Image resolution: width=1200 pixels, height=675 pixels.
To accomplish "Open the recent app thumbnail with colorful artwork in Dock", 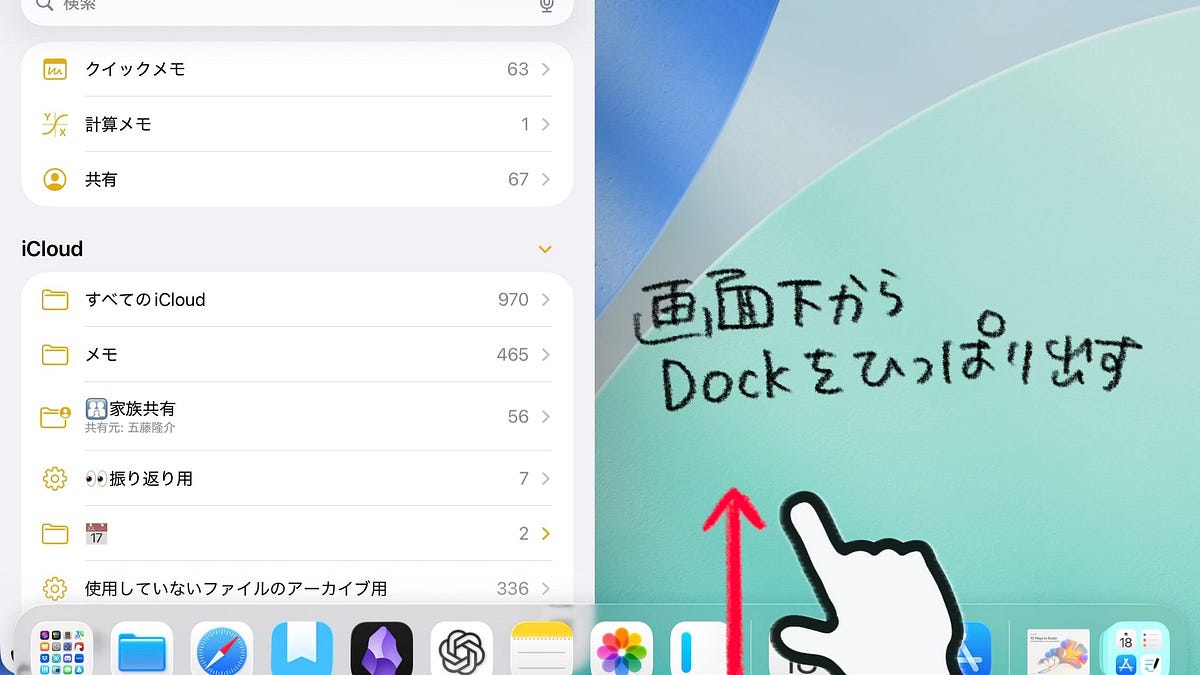I will click(1059, 651).
